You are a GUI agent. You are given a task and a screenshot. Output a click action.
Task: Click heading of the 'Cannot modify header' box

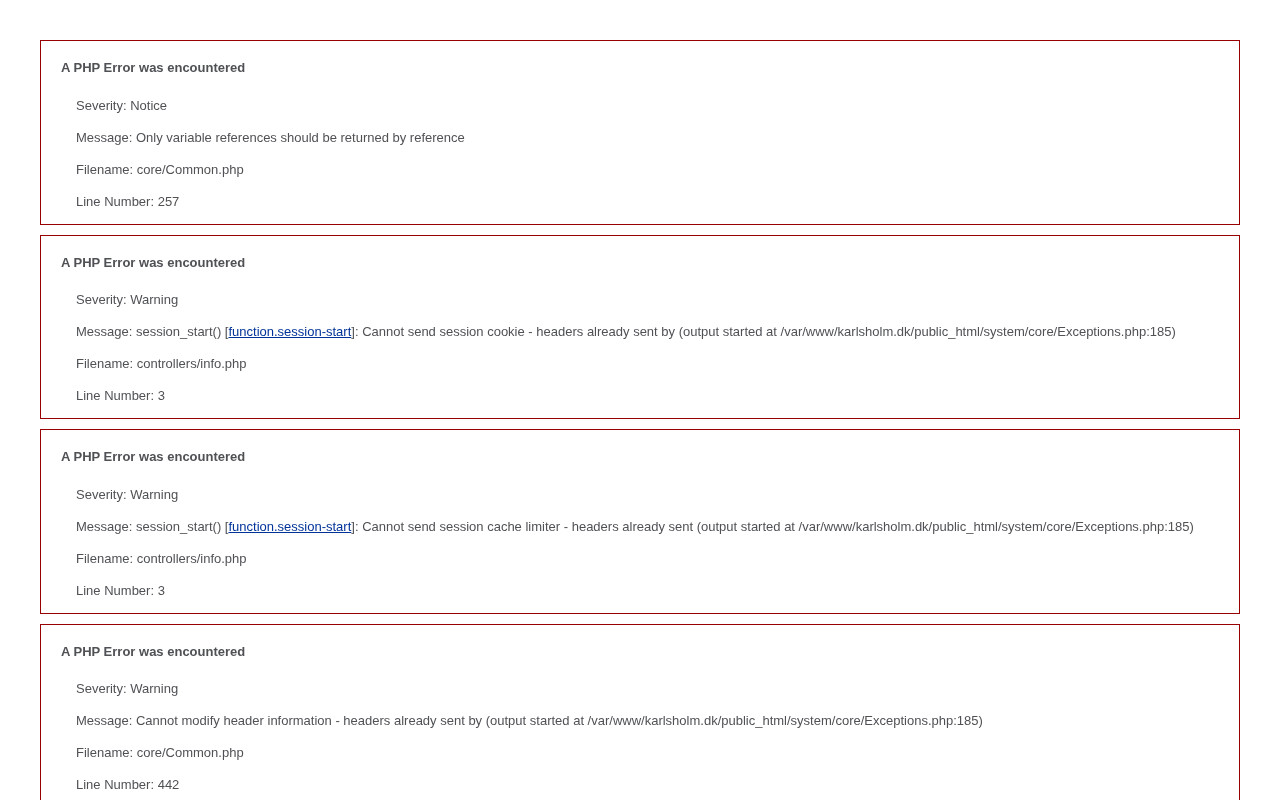(x=153, y=652)
